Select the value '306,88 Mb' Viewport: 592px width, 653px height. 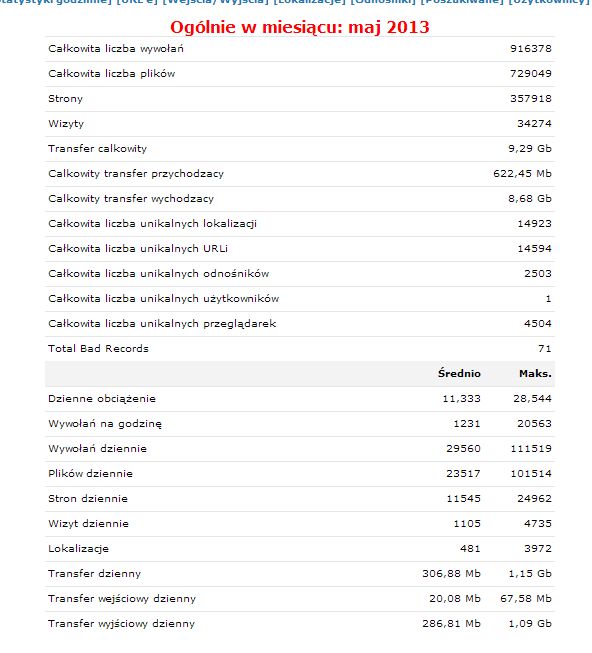(x=451, y=573)
